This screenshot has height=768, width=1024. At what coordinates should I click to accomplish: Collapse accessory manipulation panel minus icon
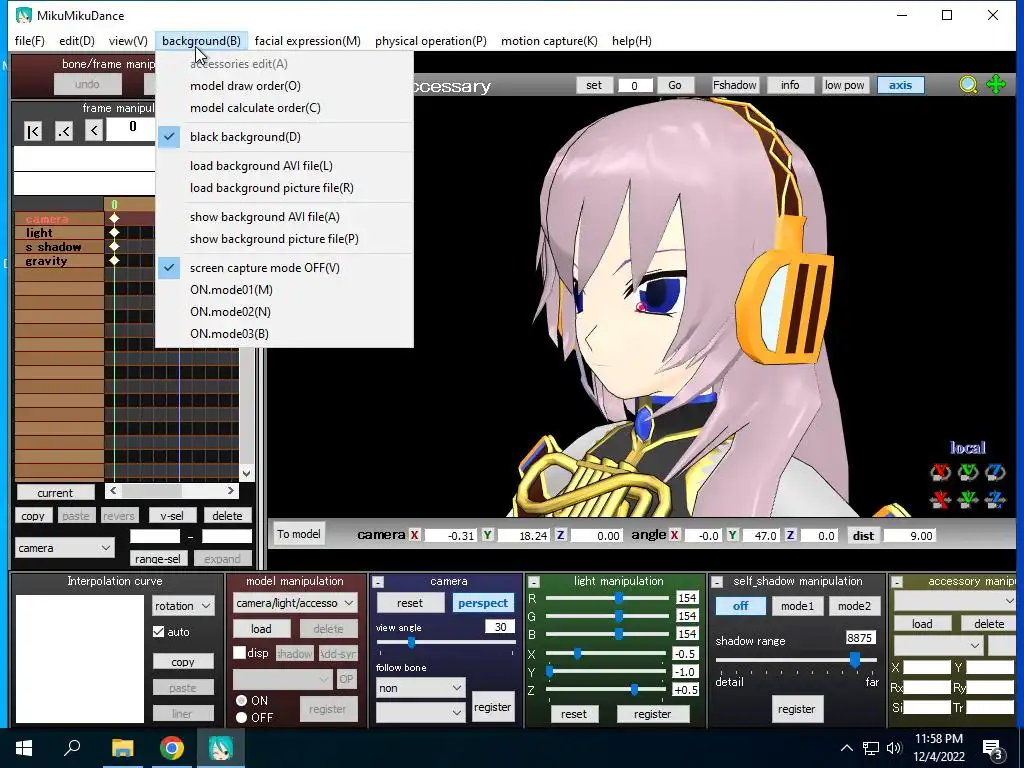[x=897, y=582]
